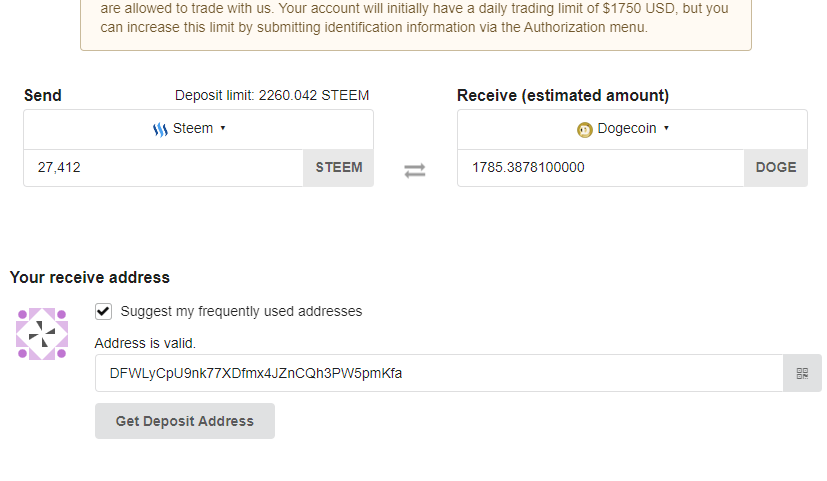Viewport: 827px width, 481px height.
Task: Click into the receive address input
Action: click(438, 373)
